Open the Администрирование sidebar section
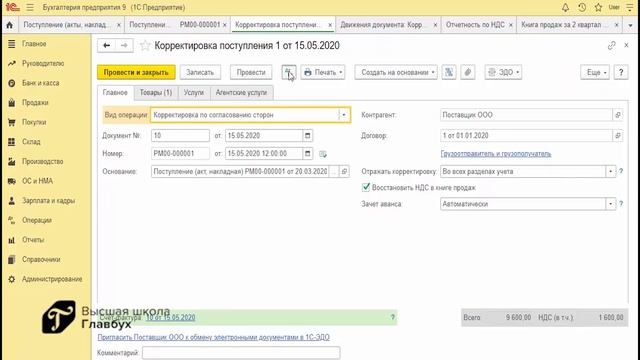Viewport: 640px width, 360px height. pyautogui.click(x=52, y=279)
